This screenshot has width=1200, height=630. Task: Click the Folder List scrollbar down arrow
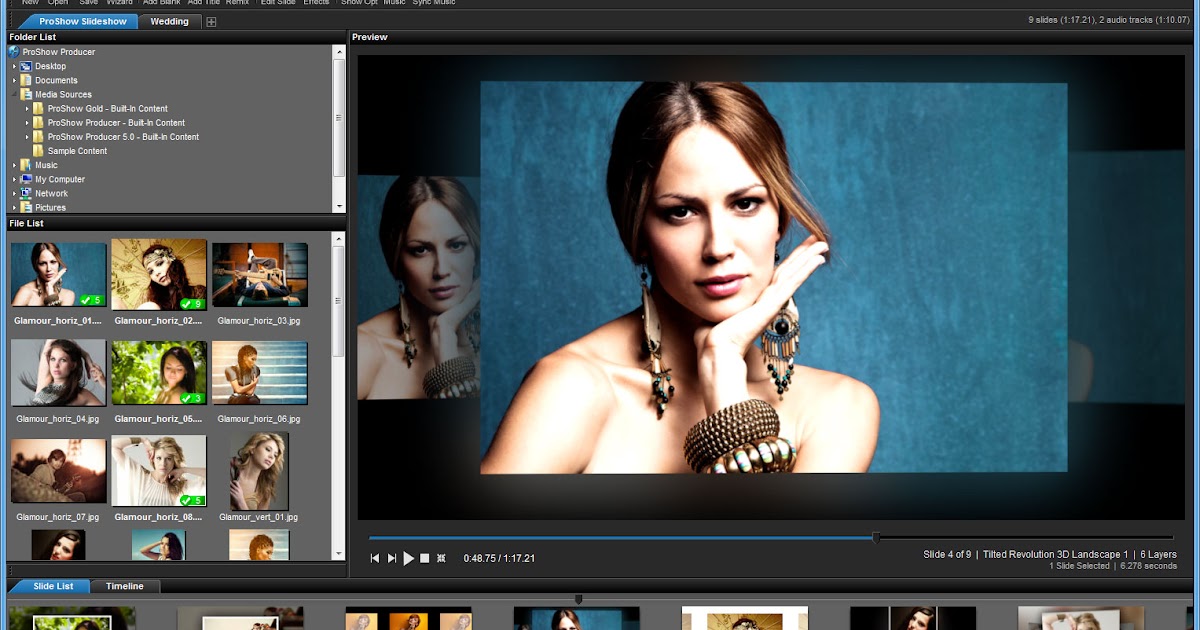[x=339, y=207]
